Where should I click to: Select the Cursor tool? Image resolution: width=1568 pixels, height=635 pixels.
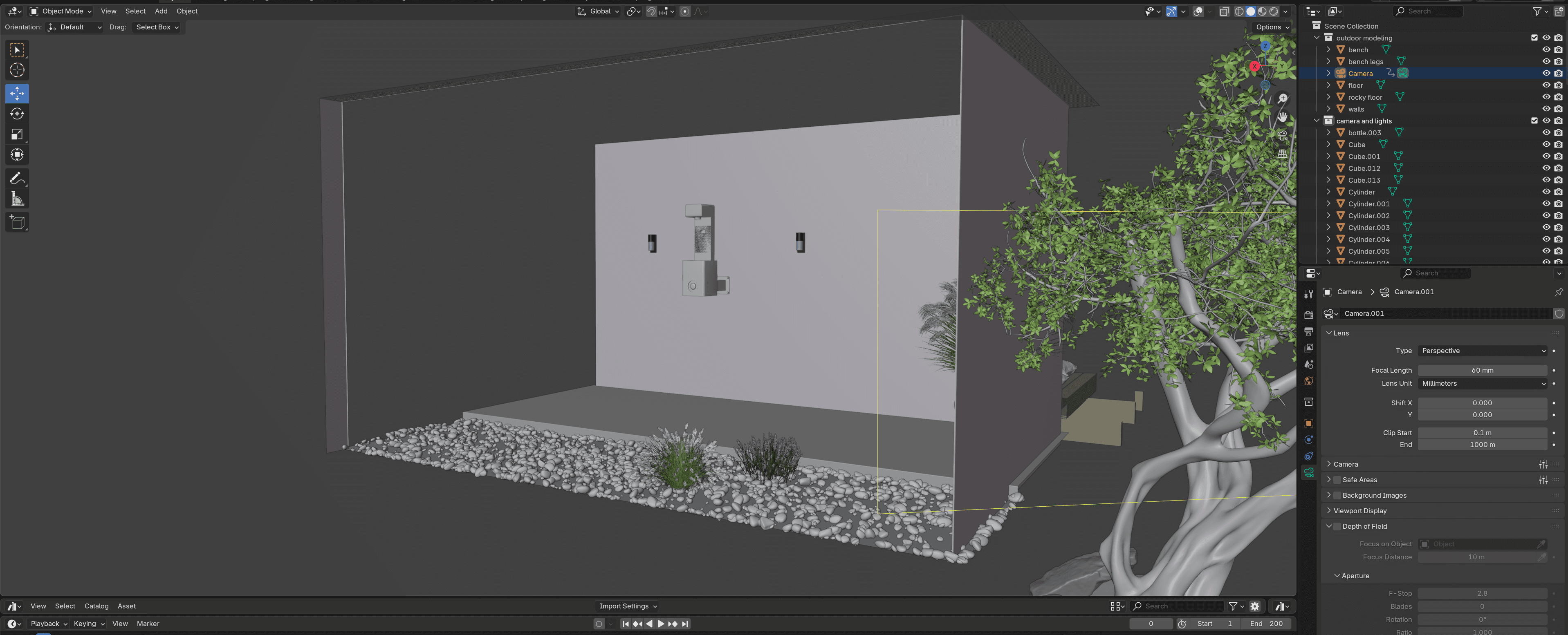(17, 70)
